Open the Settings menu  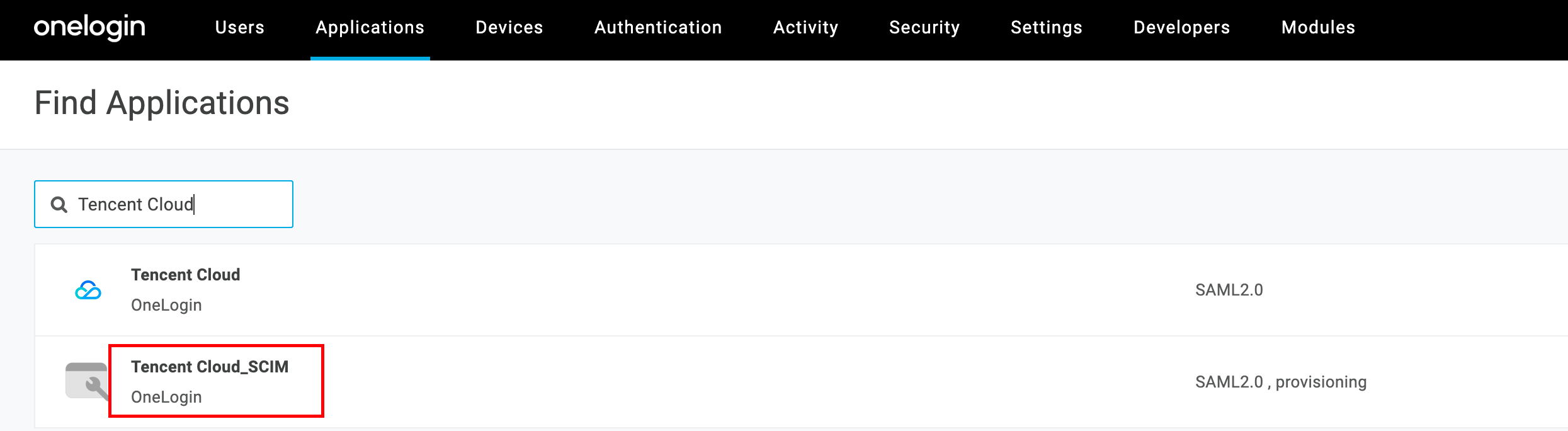coord(1046,28)
